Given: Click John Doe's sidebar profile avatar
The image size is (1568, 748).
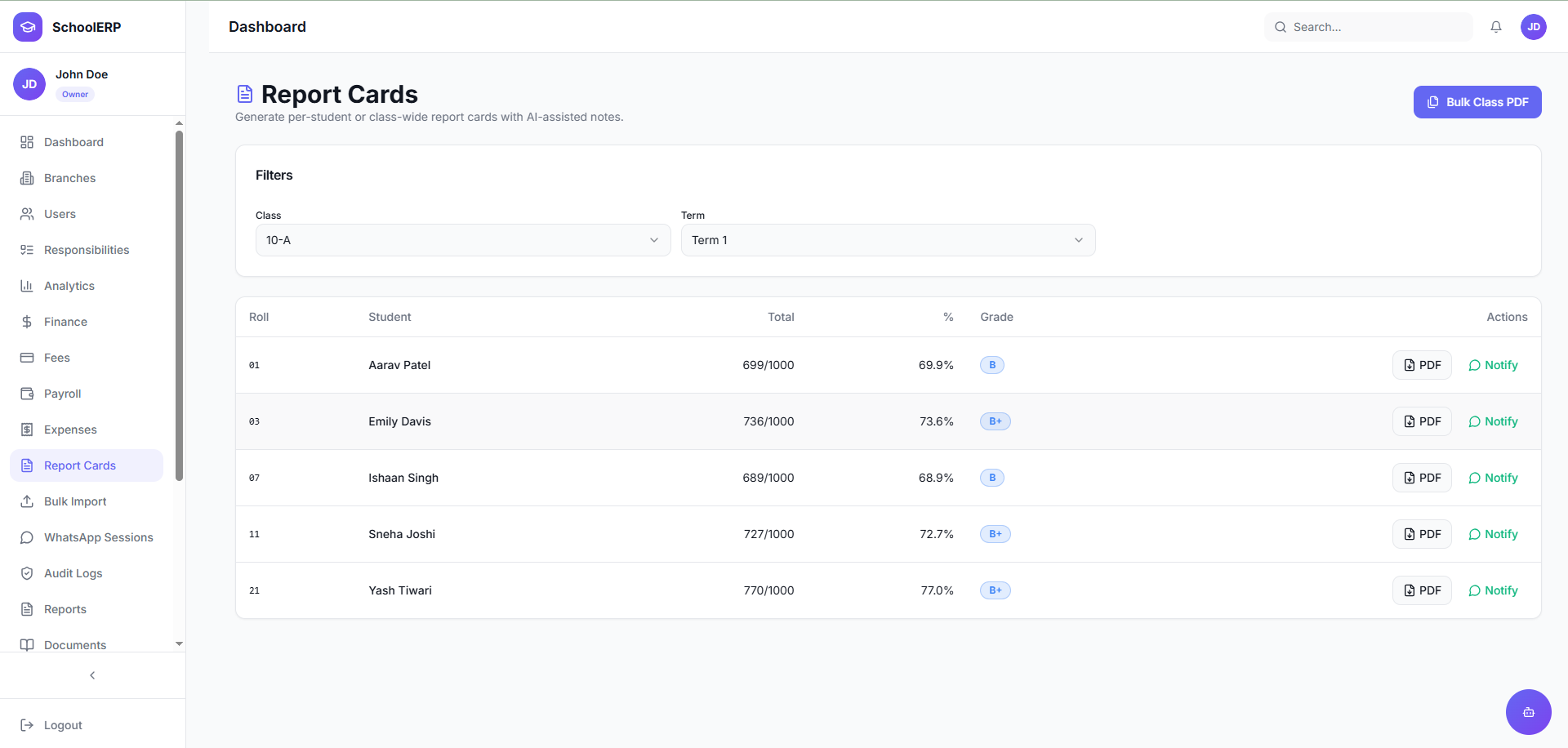Looking at the screenshot, I should click(29, 84).
